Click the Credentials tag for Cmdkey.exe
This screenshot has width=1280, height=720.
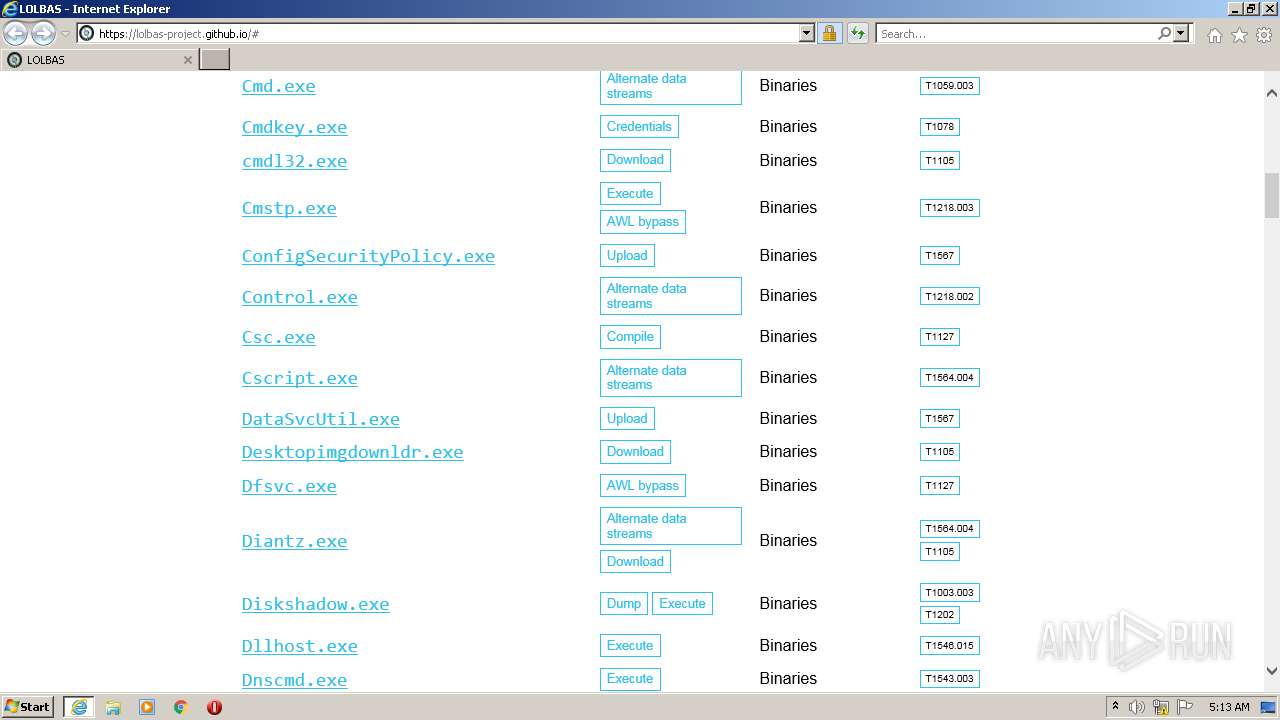click(639, 127)
